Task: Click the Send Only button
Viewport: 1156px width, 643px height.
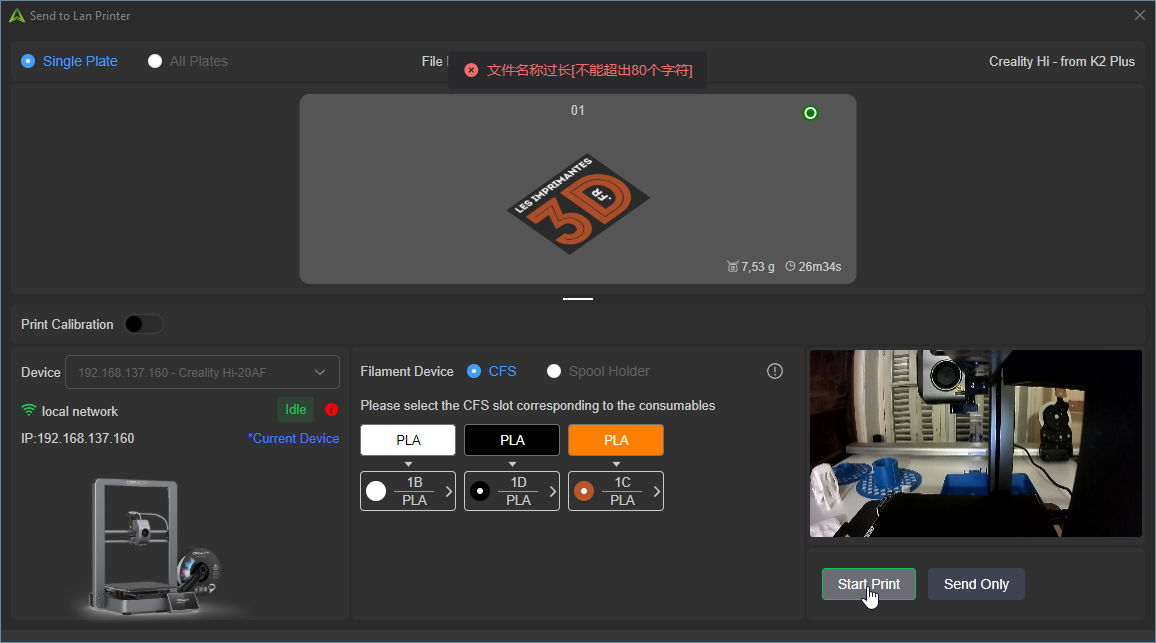Action: (976, 584)
